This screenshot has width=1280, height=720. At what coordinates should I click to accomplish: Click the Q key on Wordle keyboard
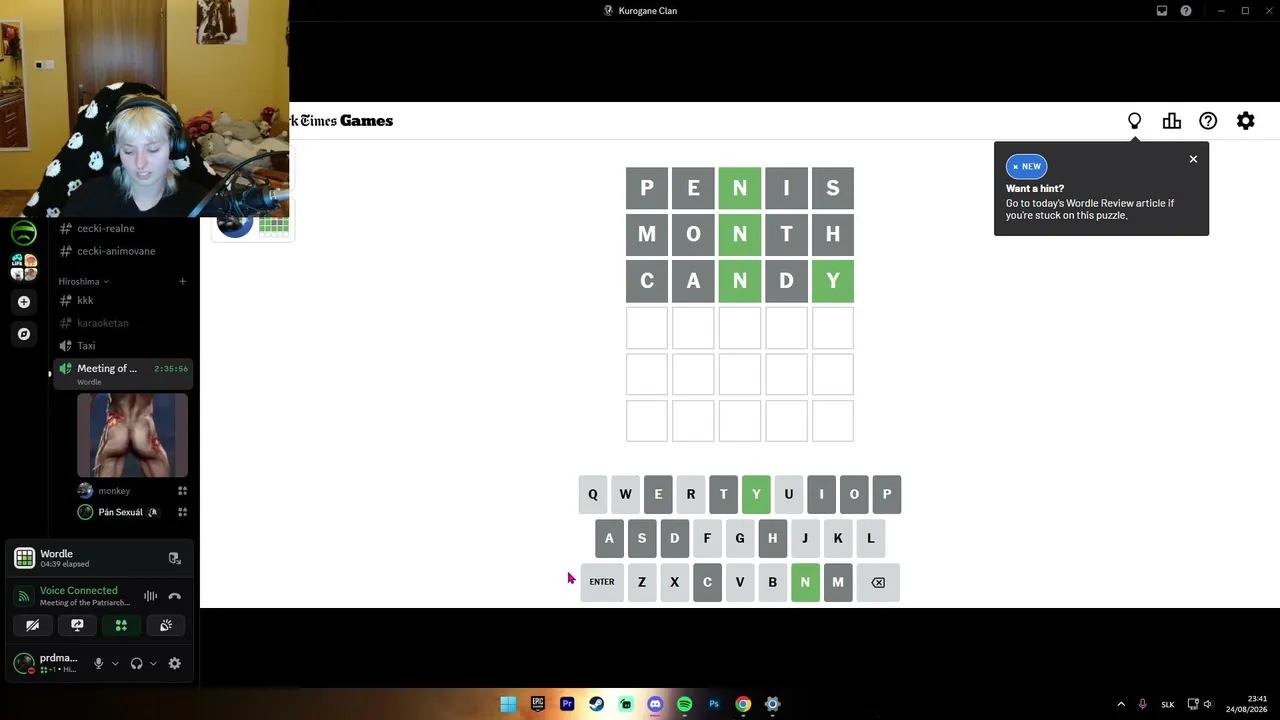point(592,494)
